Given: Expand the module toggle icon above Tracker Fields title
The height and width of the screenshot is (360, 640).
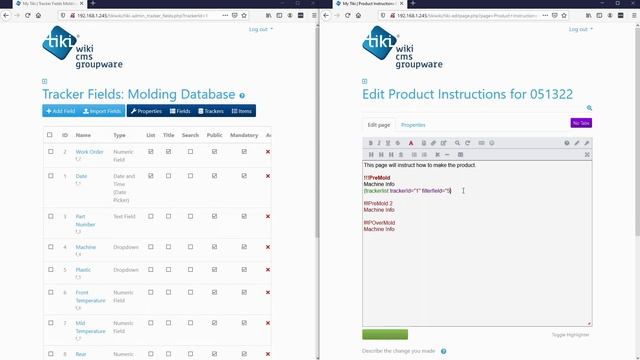Looking at the screenshot, I should point(44,81).
